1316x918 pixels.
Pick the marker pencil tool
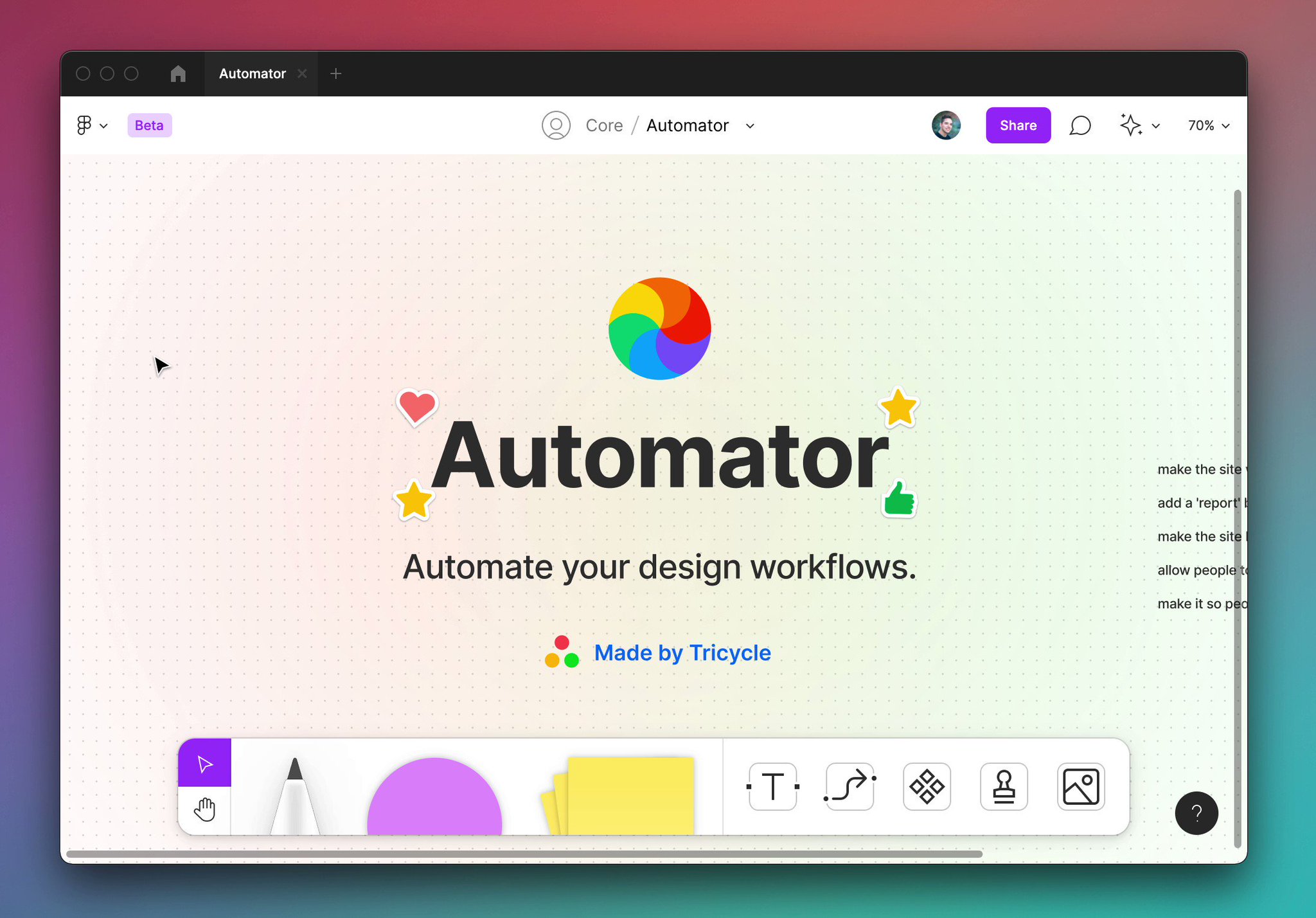[295, 796]
